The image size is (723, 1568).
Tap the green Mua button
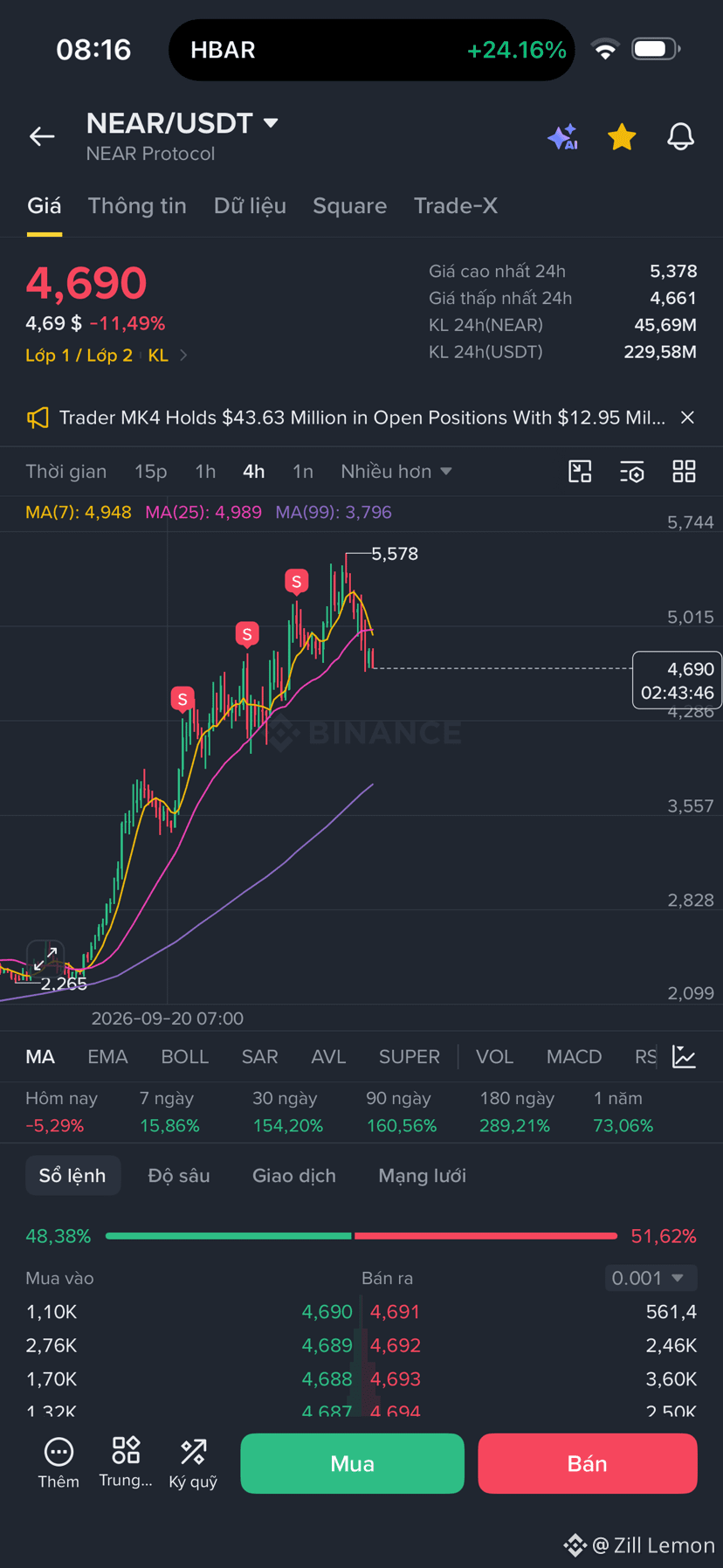point(352,1463)
